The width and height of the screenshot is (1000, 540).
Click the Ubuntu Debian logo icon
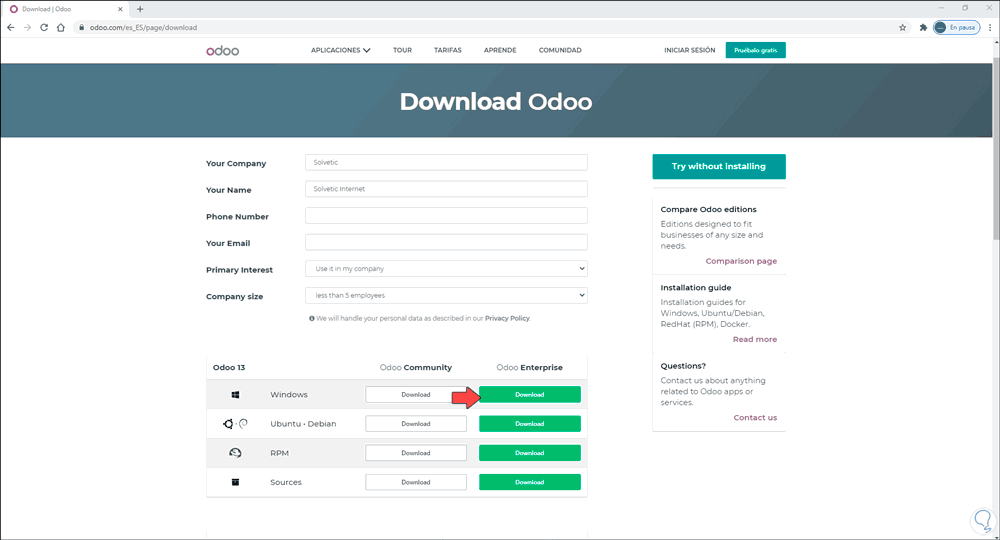pos(235,423)
